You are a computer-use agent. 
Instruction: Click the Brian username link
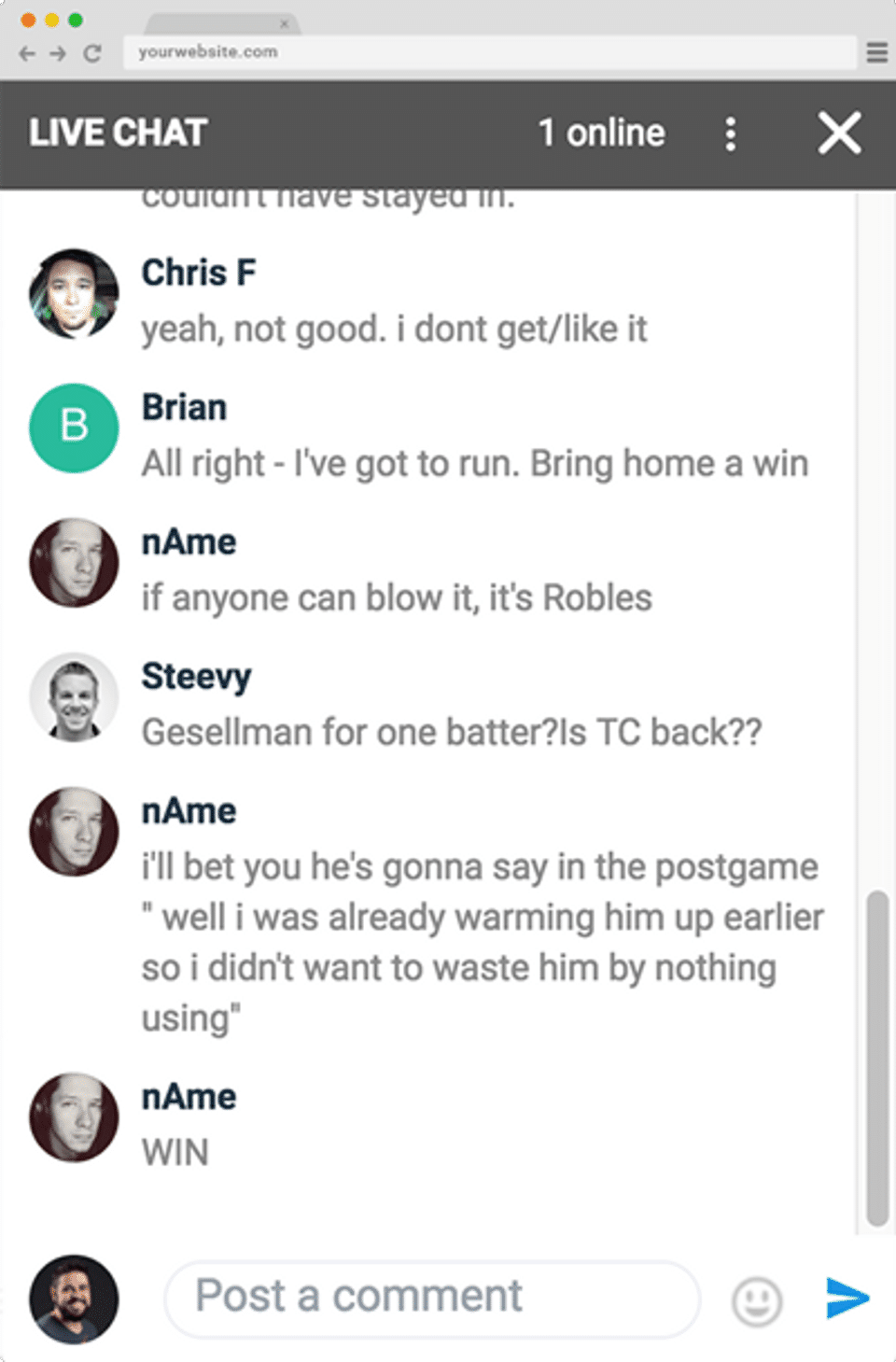coord(184,408)
